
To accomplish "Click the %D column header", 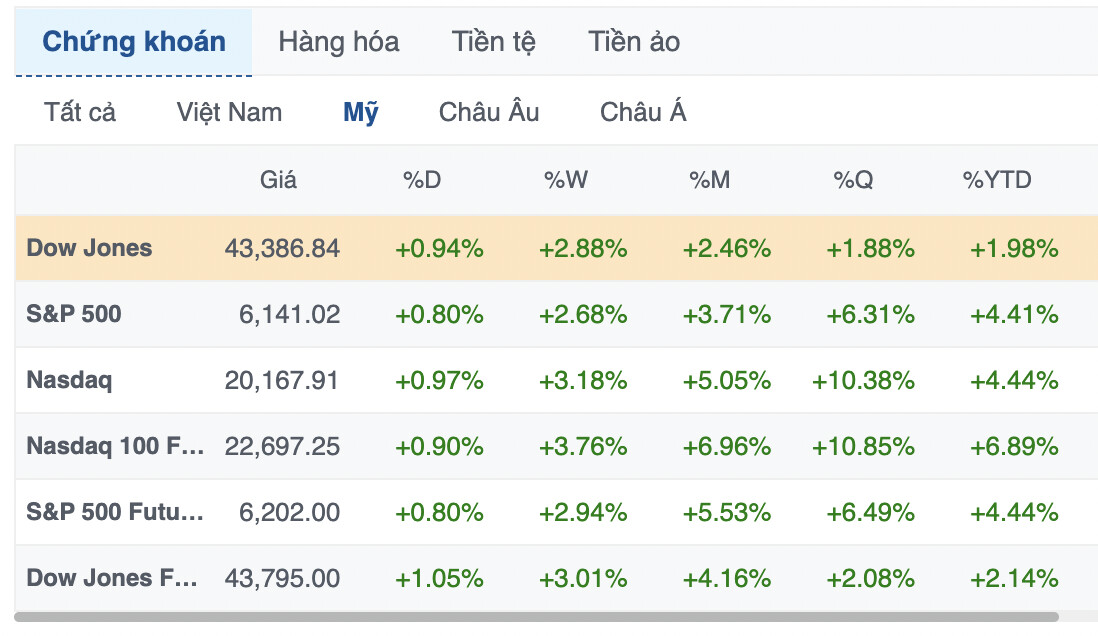I will 422,180.
